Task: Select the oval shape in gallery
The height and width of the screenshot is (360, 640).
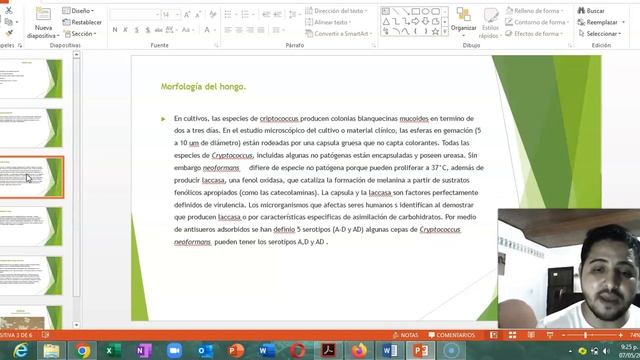Action: pyautogui.click(x=425, y=11)
